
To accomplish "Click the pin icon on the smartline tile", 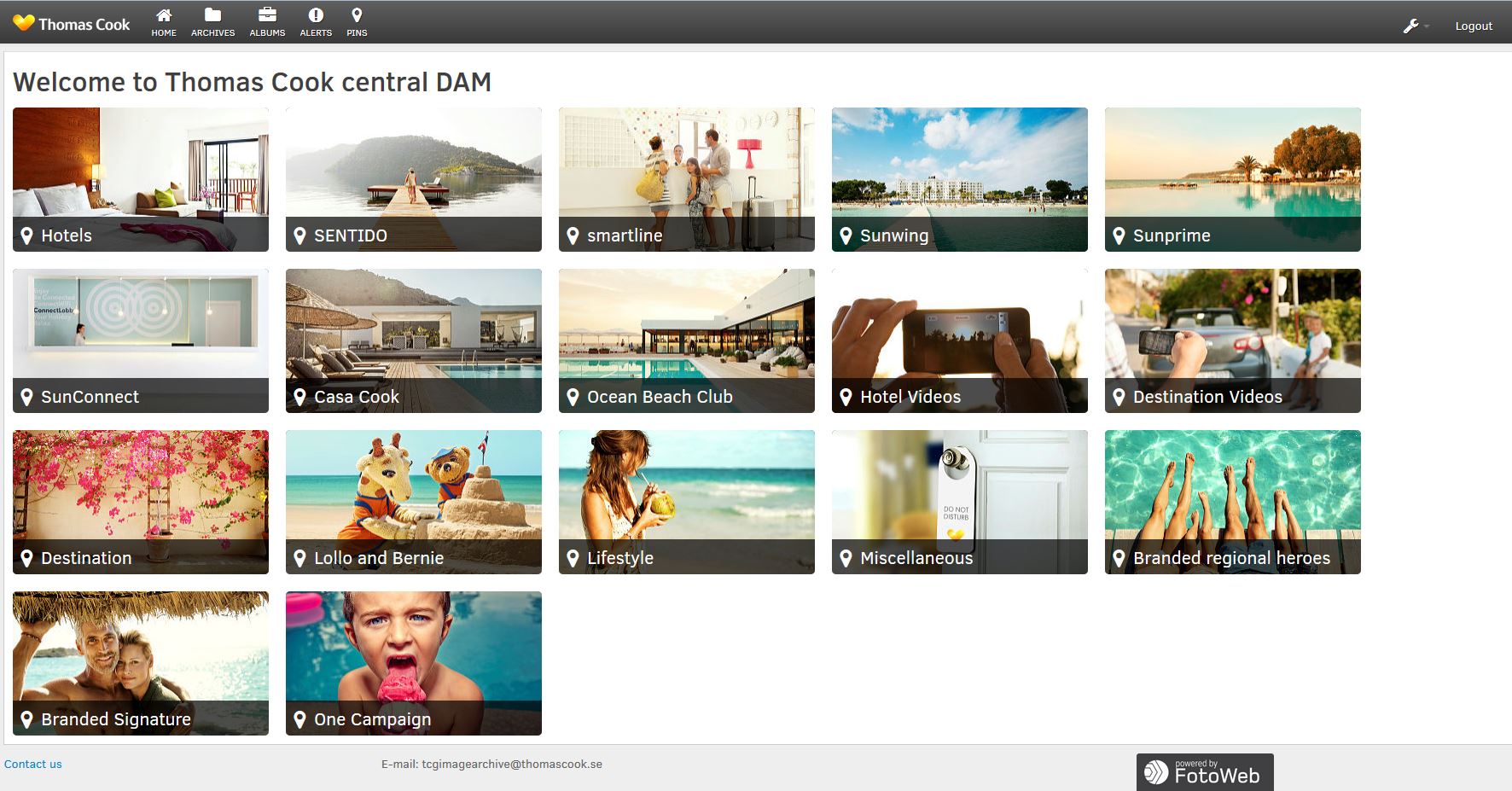I will tap(573, 236).
